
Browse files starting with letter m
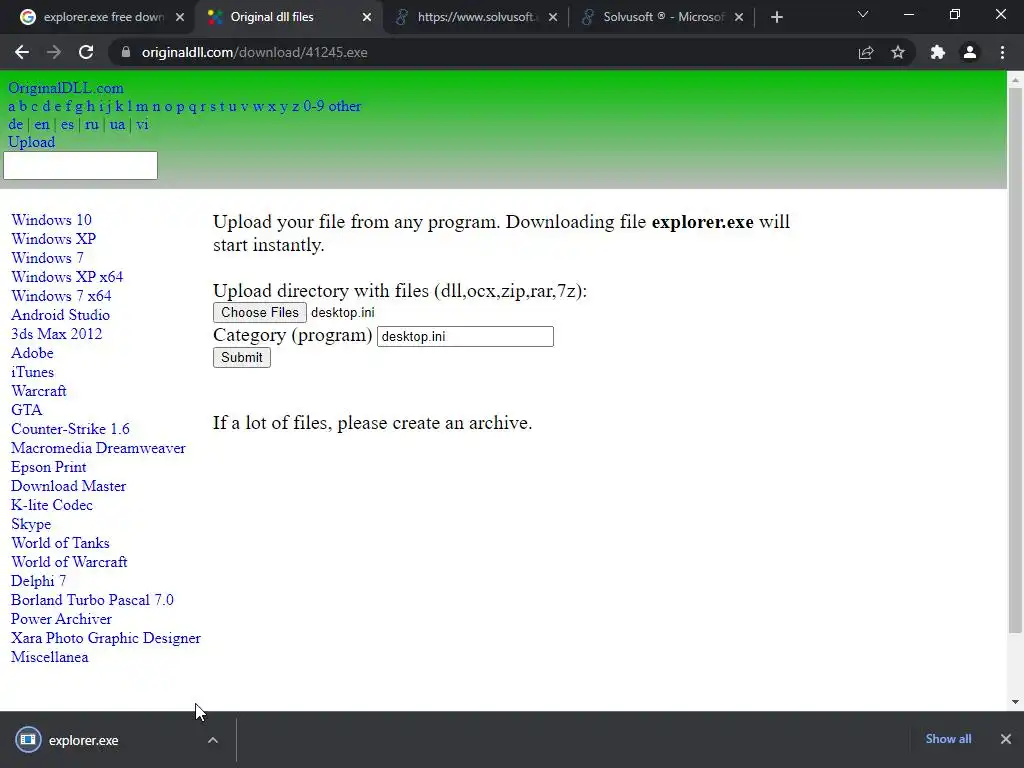pyautogui.click(x=142, y=106)
